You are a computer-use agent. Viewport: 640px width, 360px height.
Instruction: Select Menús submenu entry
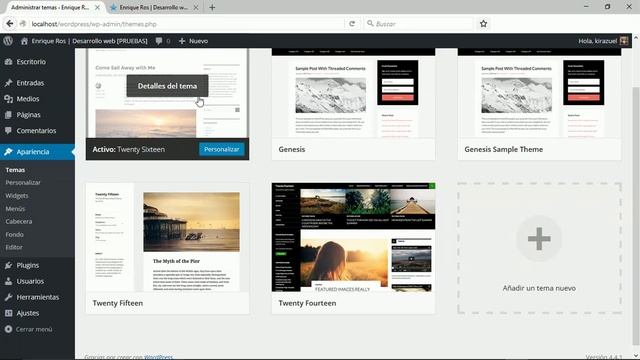click(15, 209)
